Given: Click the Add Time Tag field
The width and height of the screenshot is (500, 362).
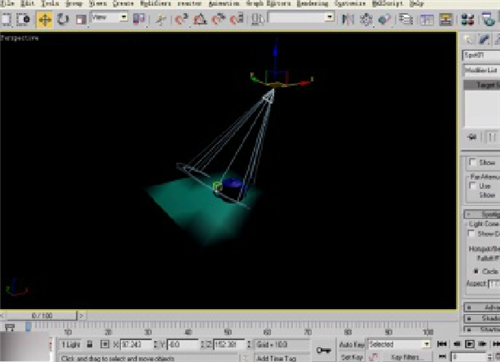Looking at the screenshot, I should click(276, 358).
